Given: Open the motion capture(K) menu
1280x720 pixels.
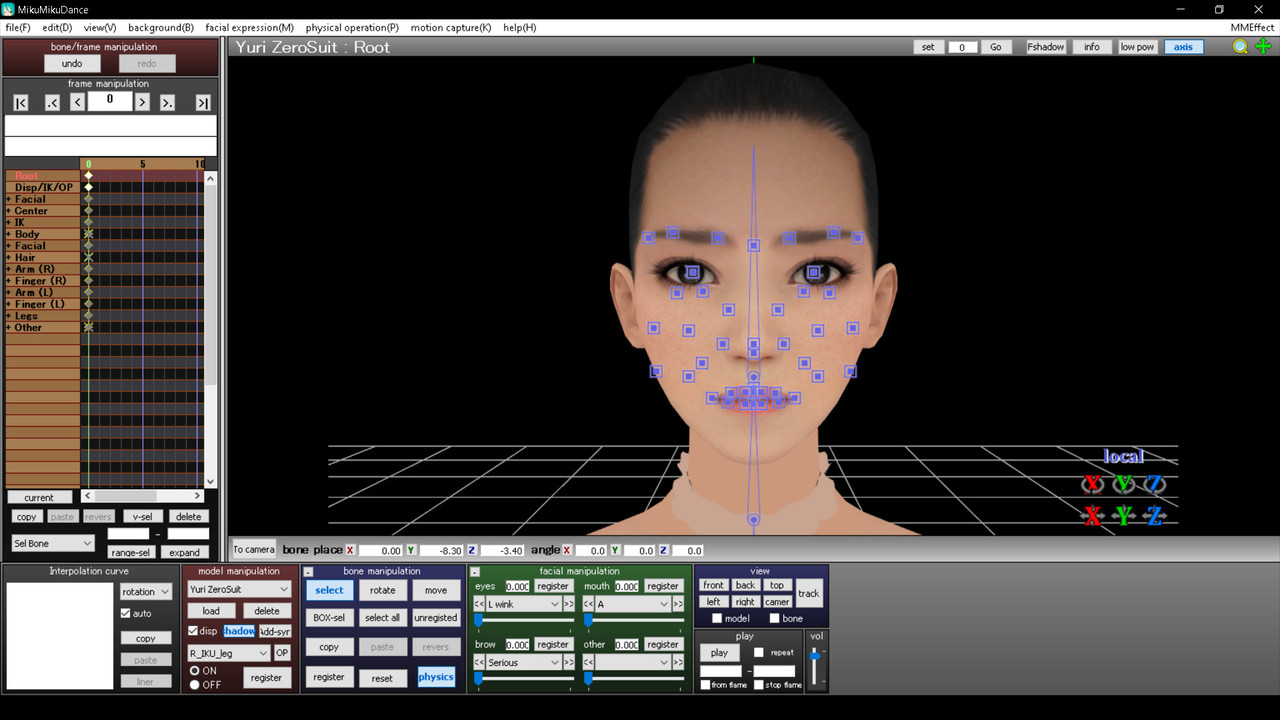Looking at the screenshot, I should click(x=450, y=28).
